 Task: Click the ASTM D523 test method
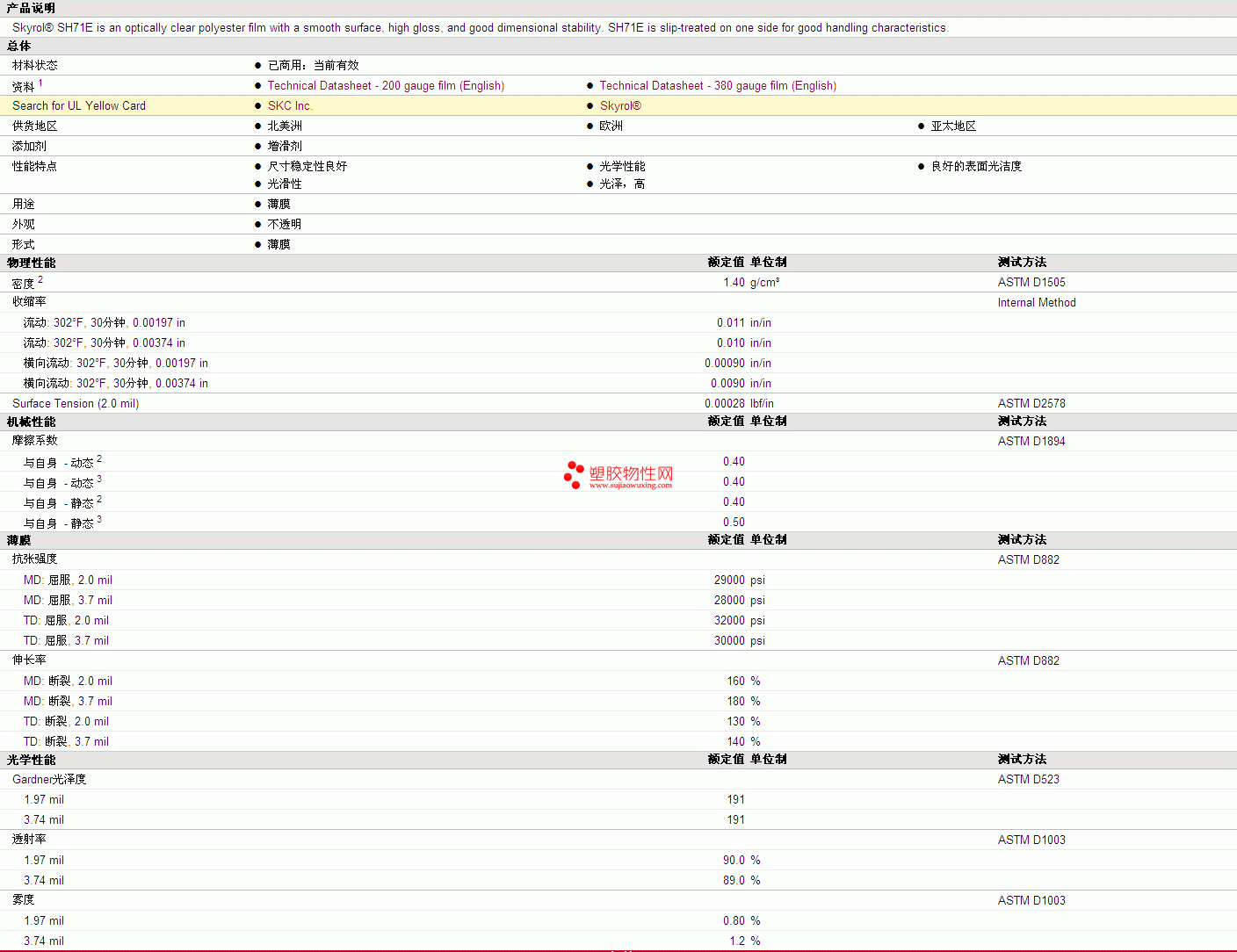coord(1029,779)
